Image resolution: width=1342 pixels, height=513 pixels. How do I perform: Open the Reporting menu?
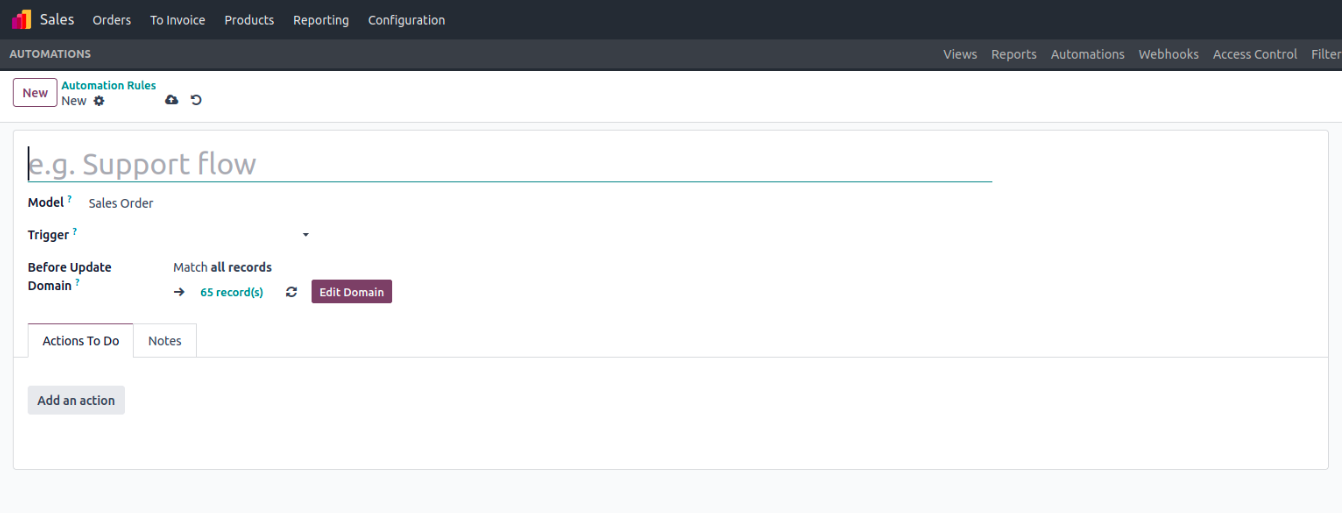[321, 20]
